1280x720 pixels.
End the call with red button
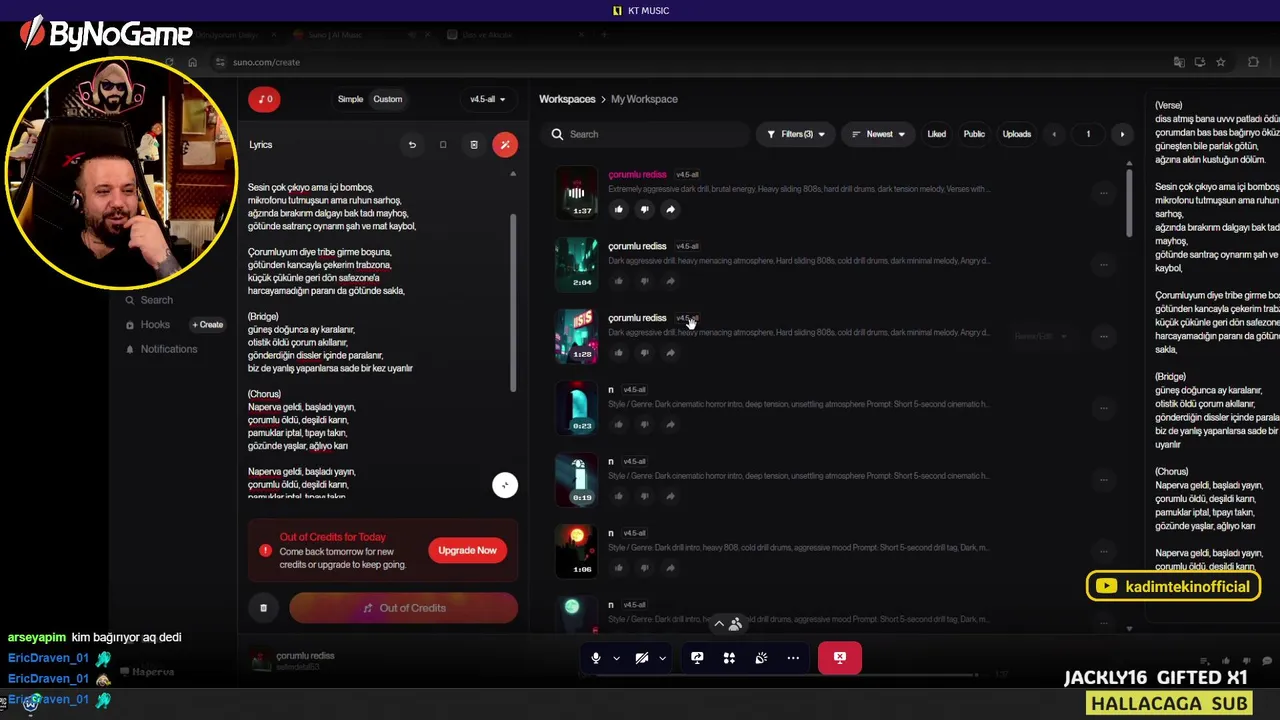click(840, 658)
